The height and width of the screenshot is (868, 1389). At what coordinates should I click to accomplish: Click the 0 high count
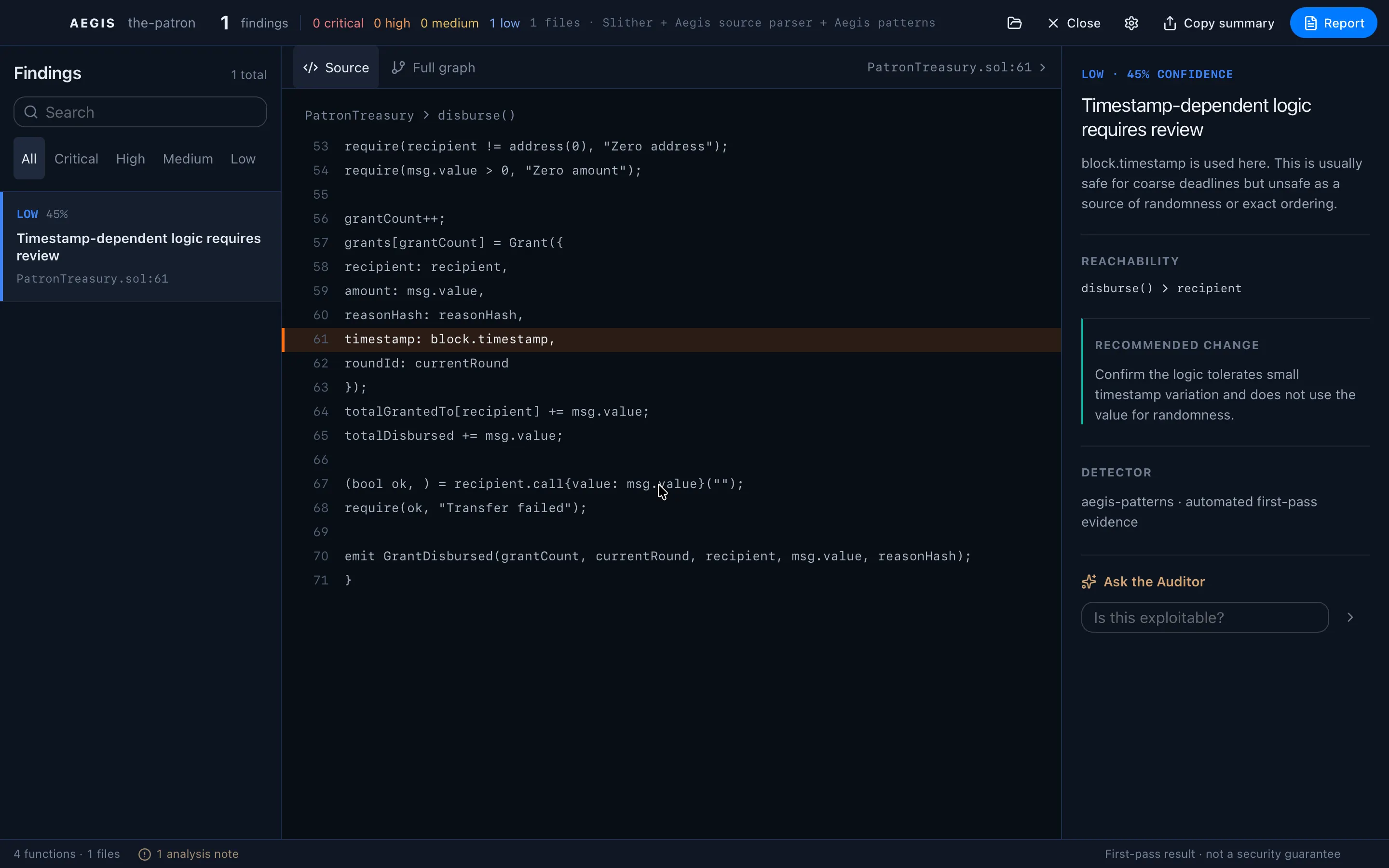click(392, 23)
